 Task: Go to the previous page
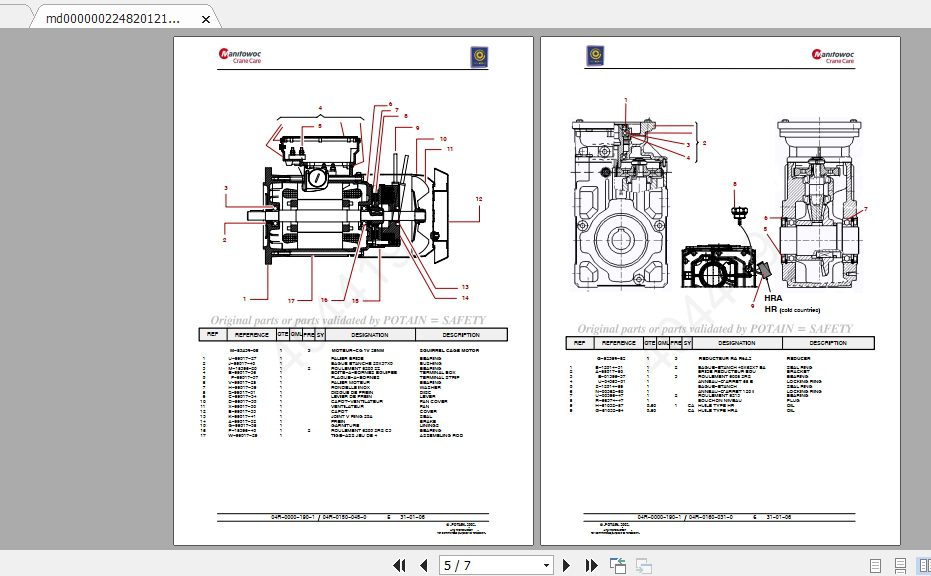click(x=423, y=565)
